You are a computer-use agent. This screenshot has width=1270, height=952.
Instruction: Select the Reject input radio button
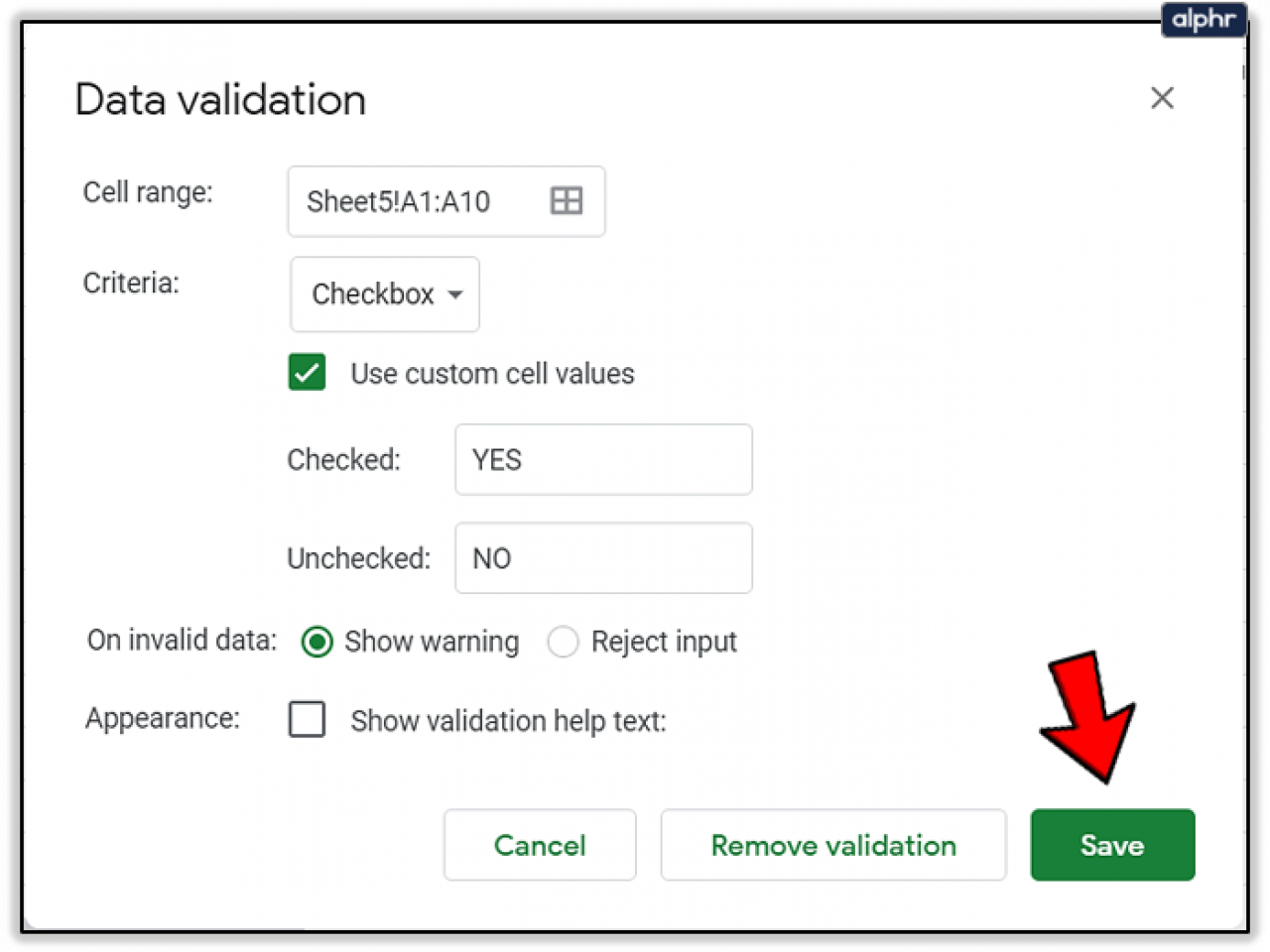coord(563,642)
